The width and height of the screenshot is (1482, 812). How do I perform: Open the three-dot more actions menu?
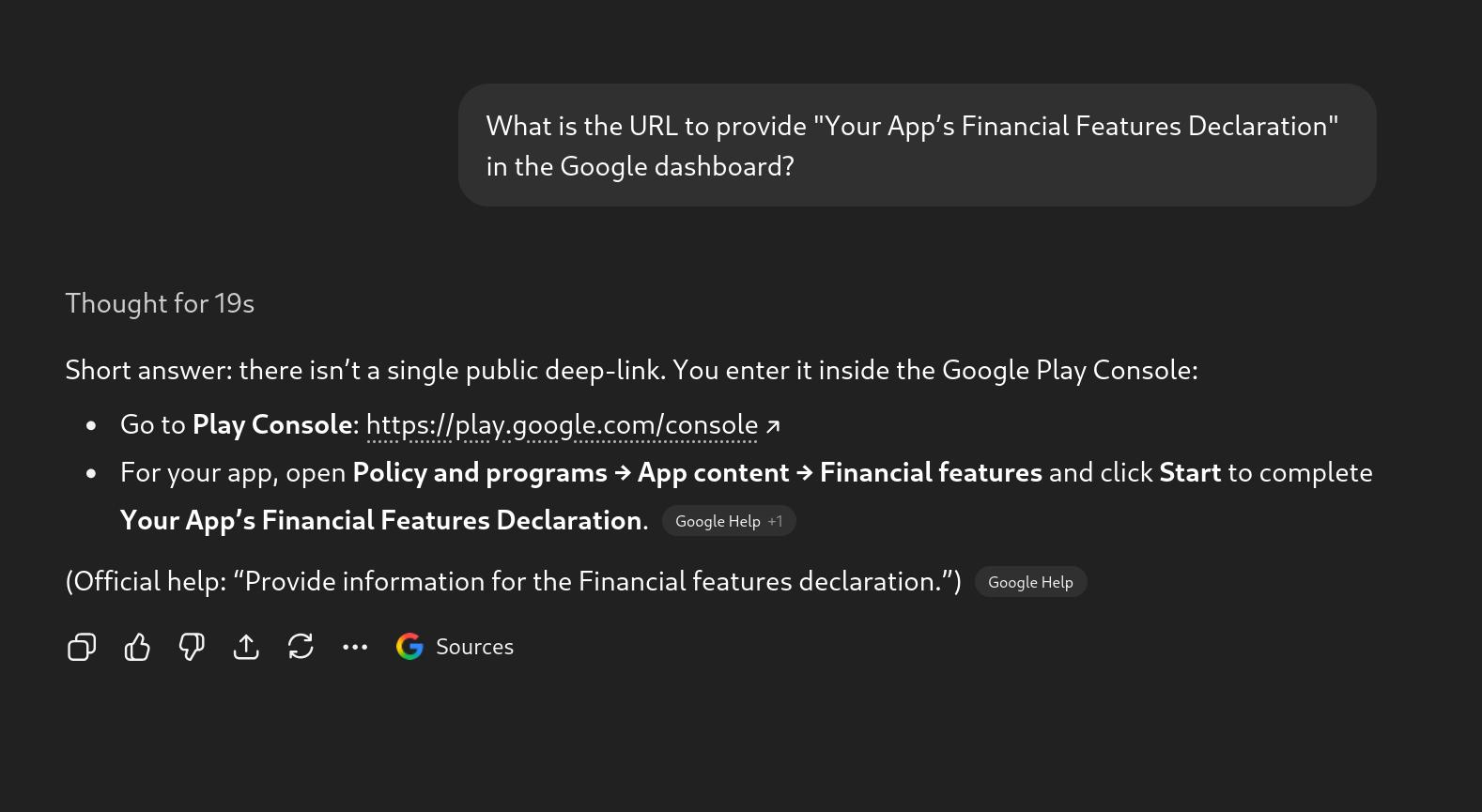click(x=355, y=647)
